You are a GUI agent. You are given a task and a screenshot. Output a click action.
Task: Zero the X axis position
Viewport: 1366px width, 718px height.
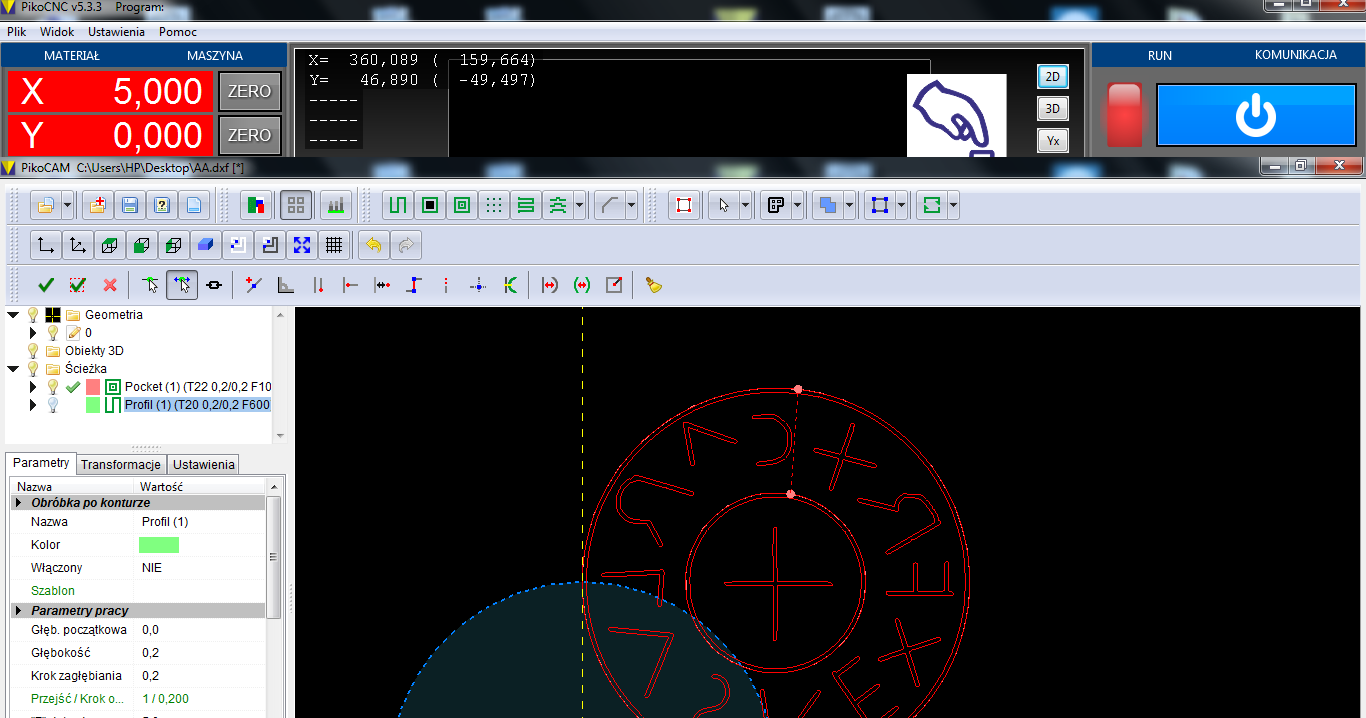point(250,91)
